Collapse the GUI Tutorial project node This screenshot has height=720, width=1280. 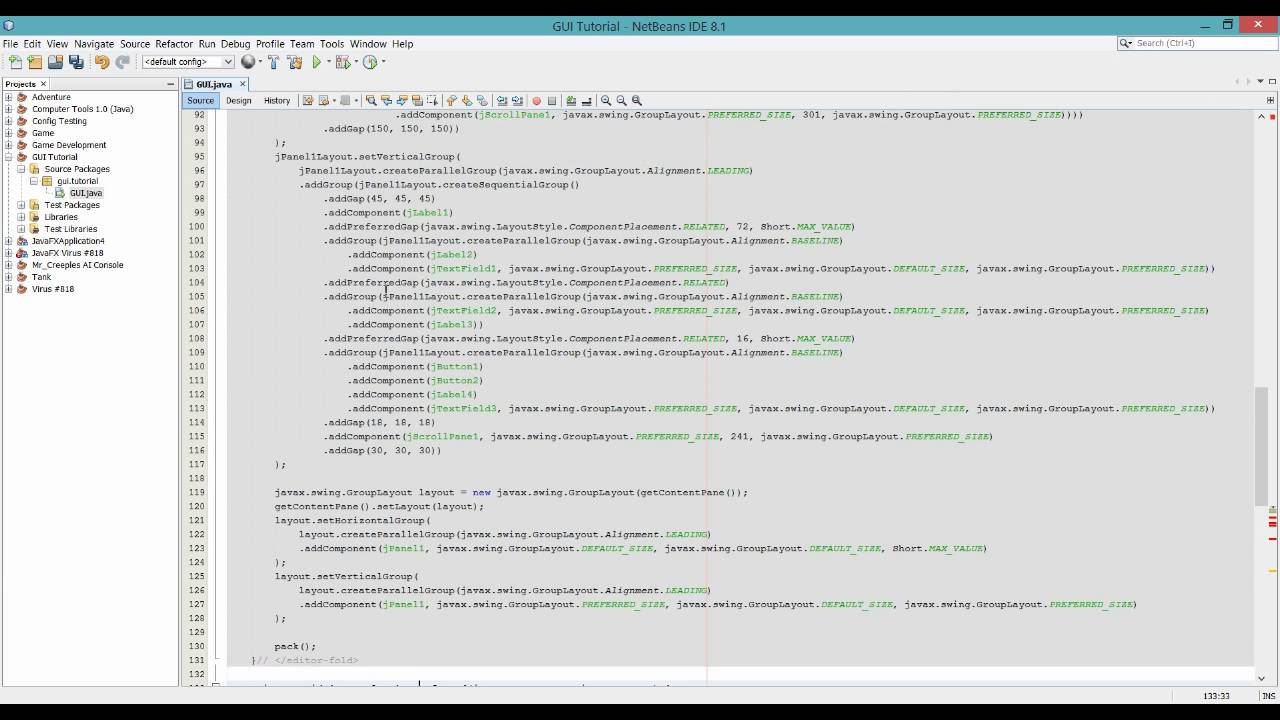click(x=9, y=157)
